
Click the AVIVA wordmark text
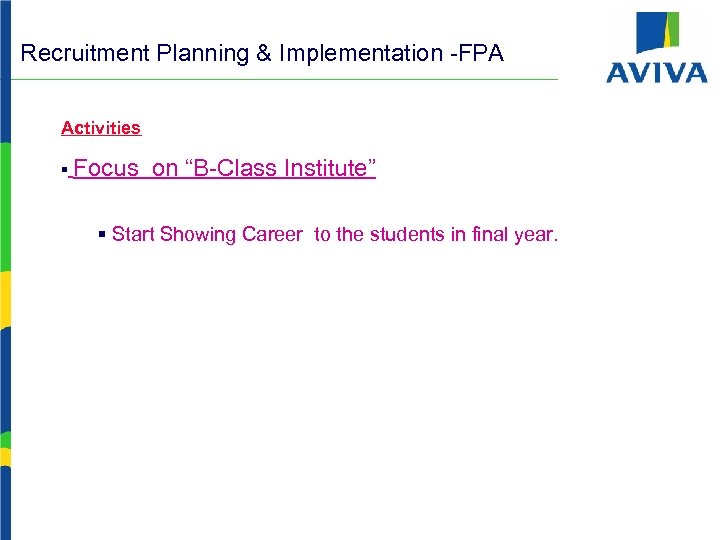(x=656, y=72)
